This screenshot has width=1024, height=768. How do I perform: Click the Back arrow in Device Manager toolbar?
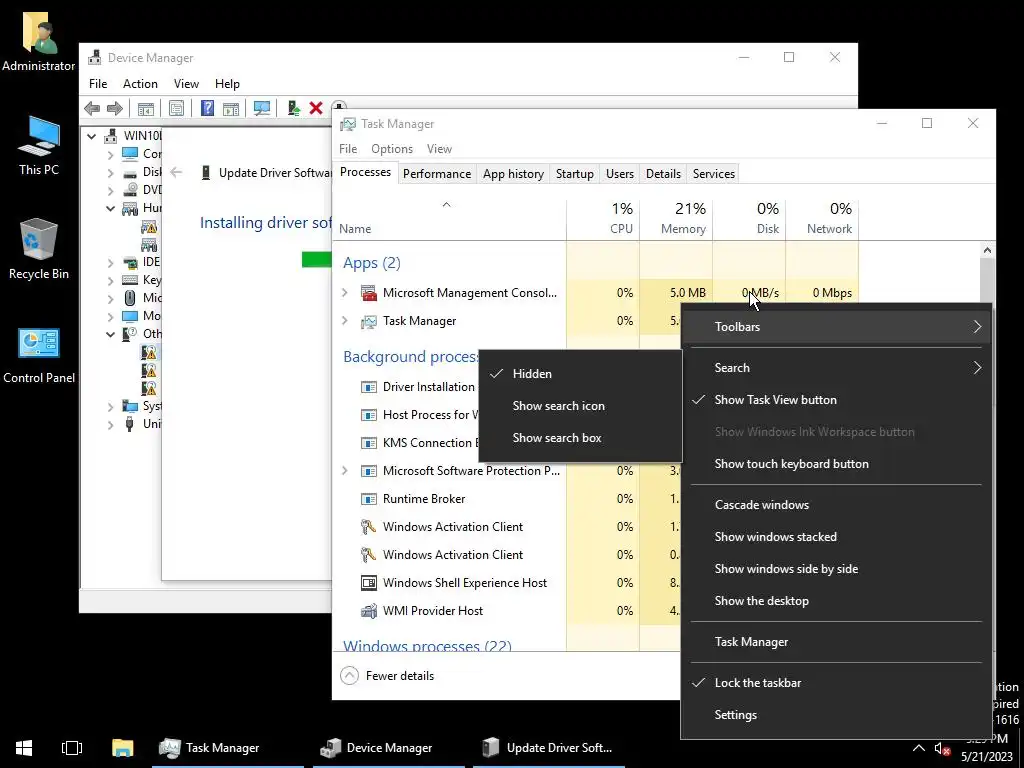coord(92,108)
